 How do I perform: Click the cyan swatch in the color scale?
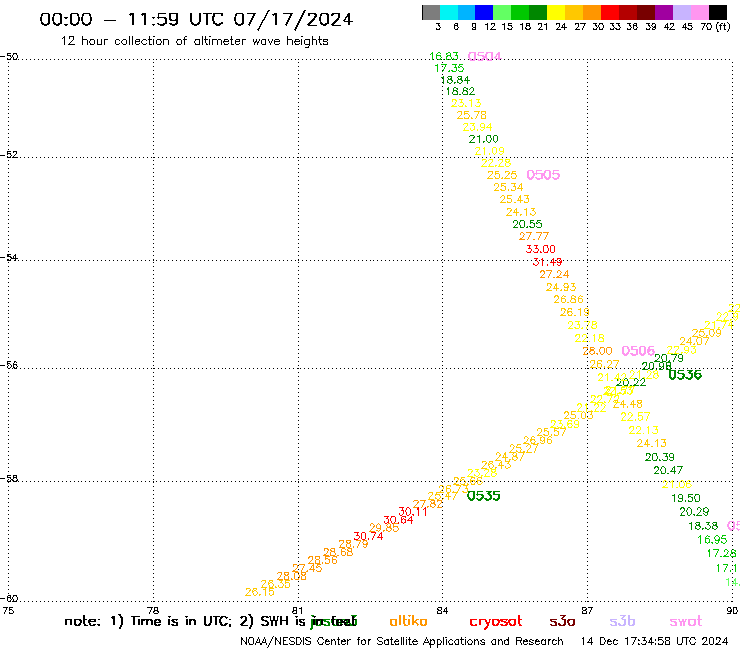[449, 12]
